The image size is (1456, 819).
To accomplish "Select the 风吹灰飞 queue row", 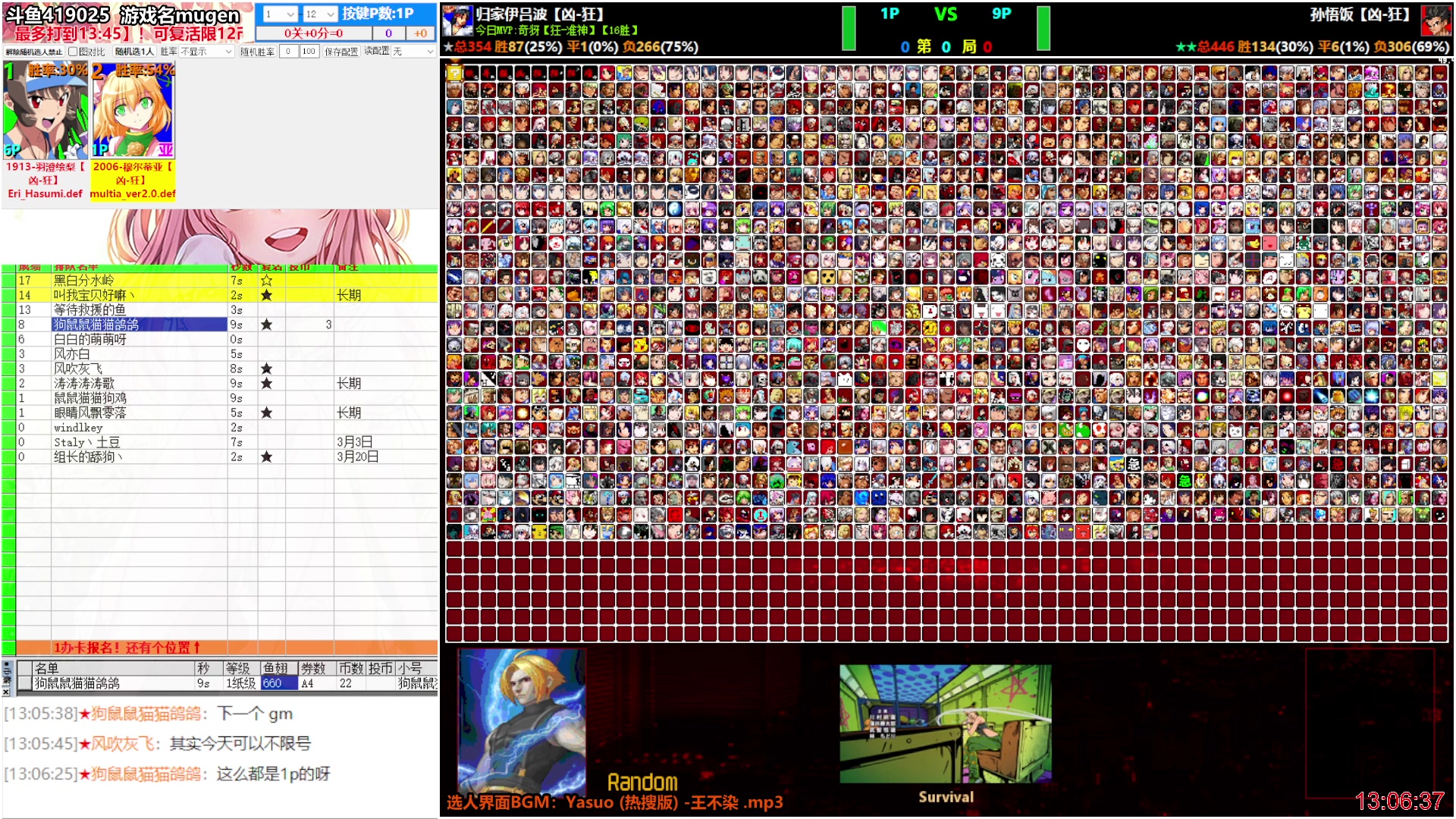I will point(227,369).
